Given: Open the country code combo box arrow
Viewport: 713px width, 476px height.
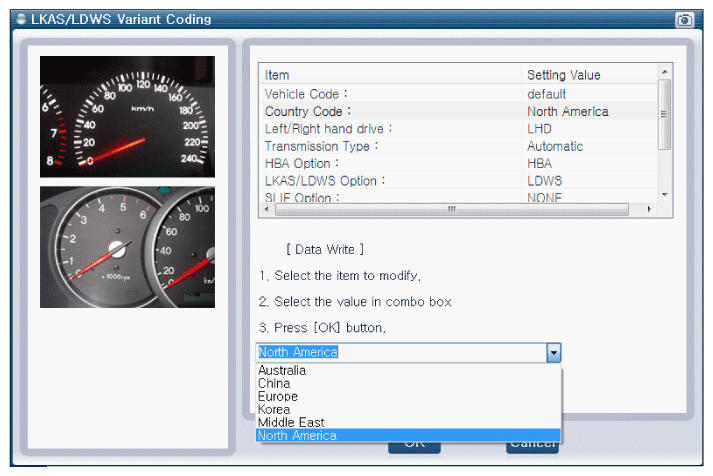Looking at the screenshot, I should pos(553,352).
